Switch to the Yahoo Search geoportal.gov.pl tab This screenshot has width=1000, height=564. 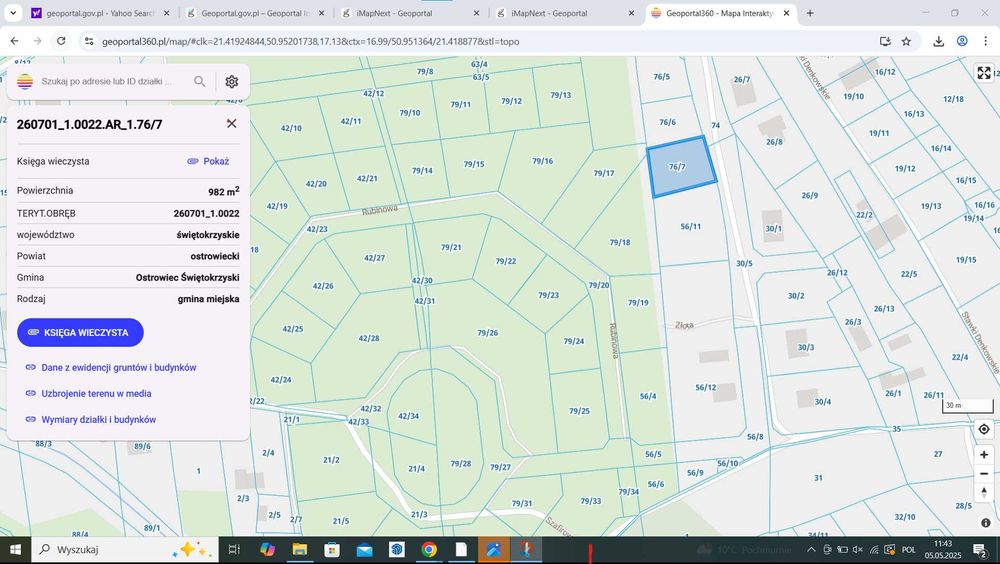click(99, 13)
